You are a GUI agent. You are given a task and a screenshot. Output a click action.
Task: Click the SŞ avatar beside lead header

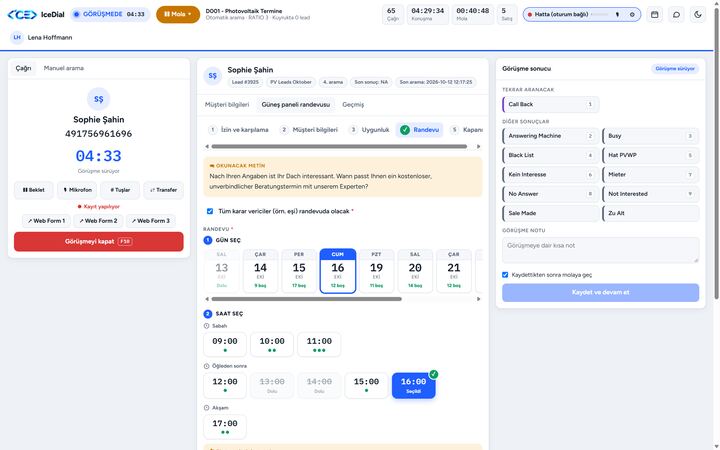(213, 76)
